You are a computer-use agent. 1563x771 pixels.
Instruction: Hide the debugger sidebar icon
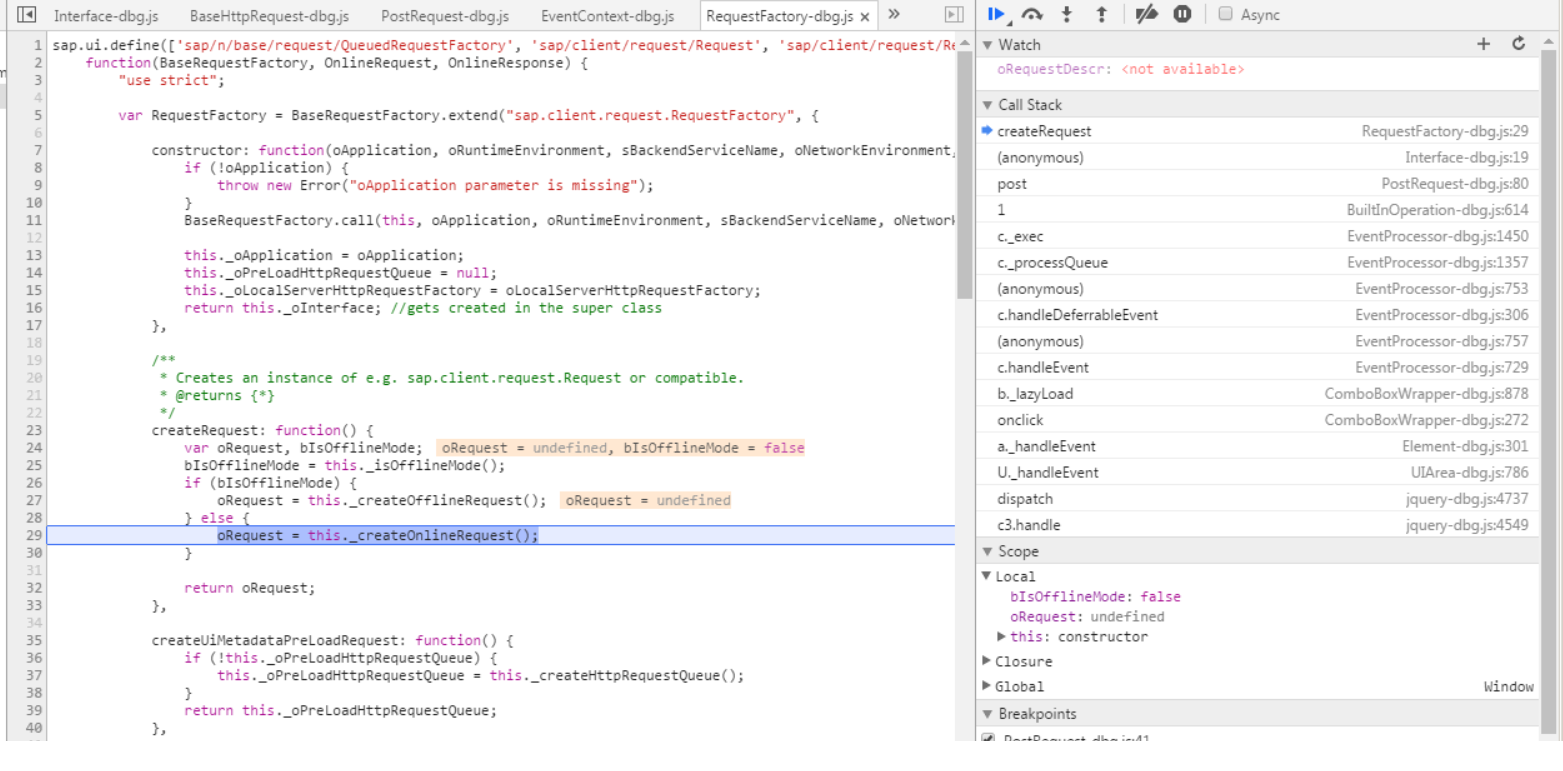click(x=954, y=15)
